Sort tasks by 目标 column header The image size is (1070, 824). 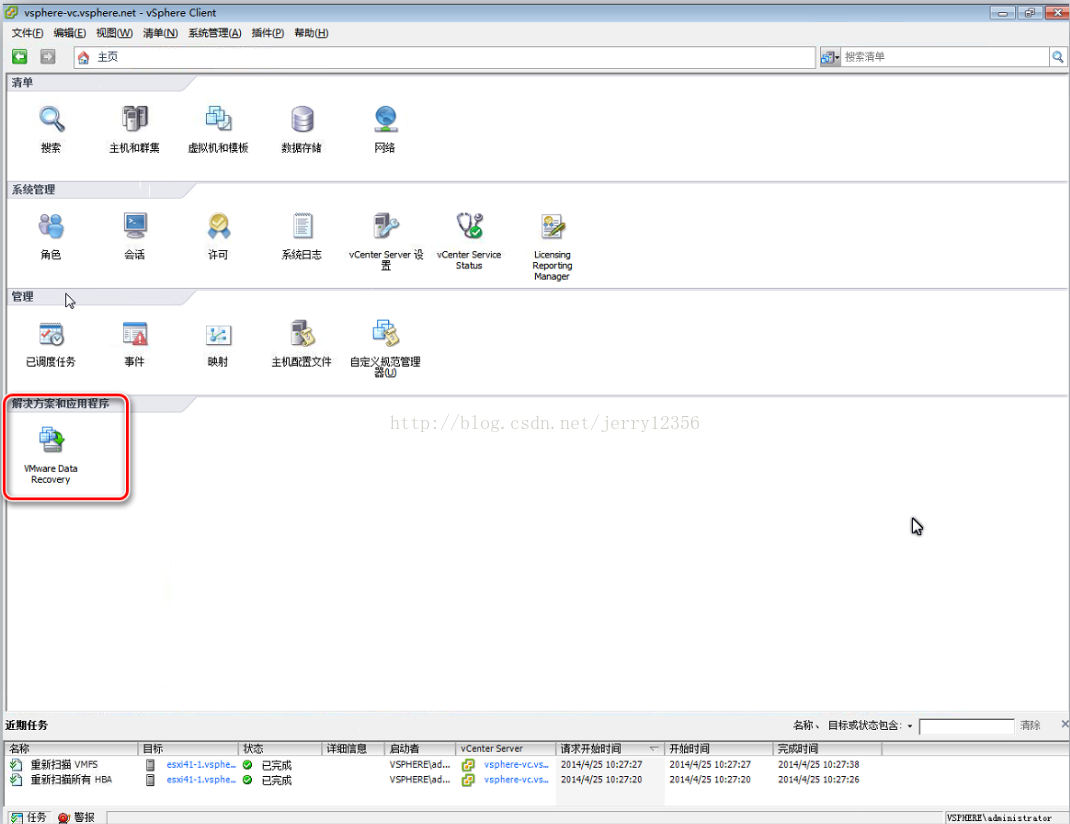(188, 749)
